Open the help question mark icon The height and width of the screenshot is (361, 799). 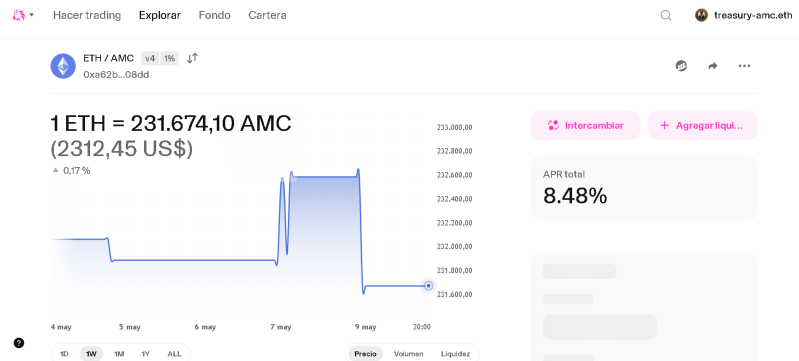19,343
